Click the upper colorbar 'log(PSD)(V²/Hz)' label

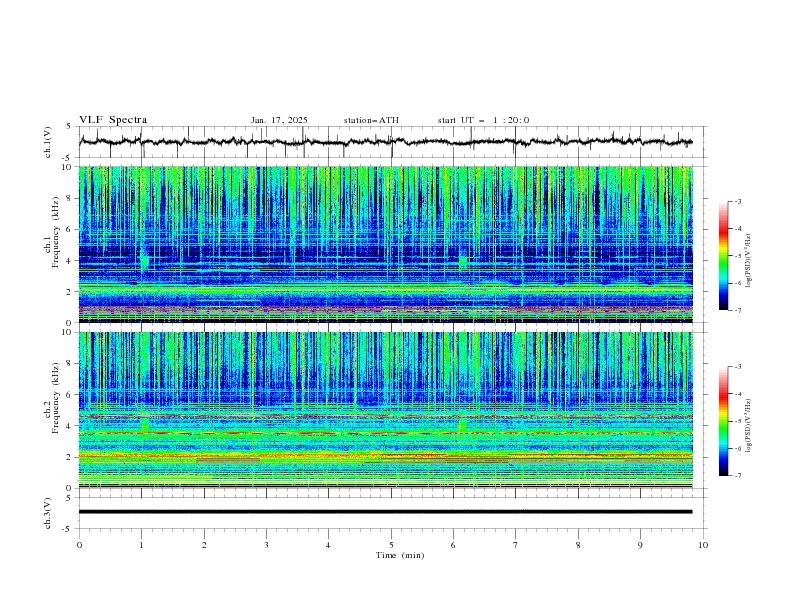749,261
